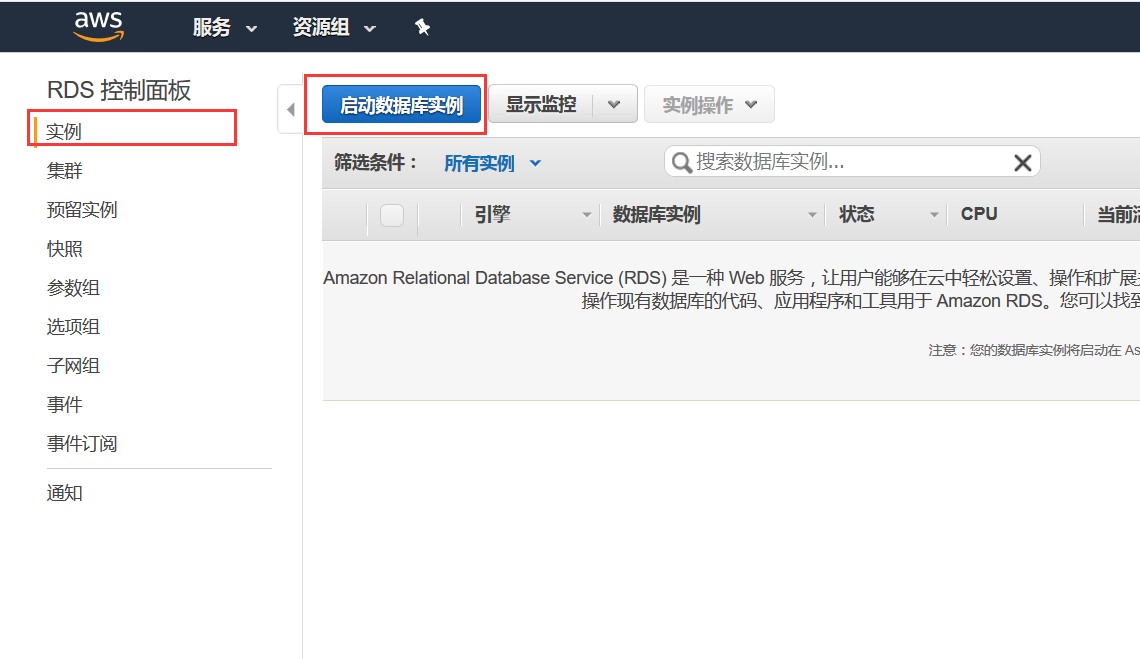Open the 服务 menu
Viewport: 1140px width, 659px height.
coord(225,28)
